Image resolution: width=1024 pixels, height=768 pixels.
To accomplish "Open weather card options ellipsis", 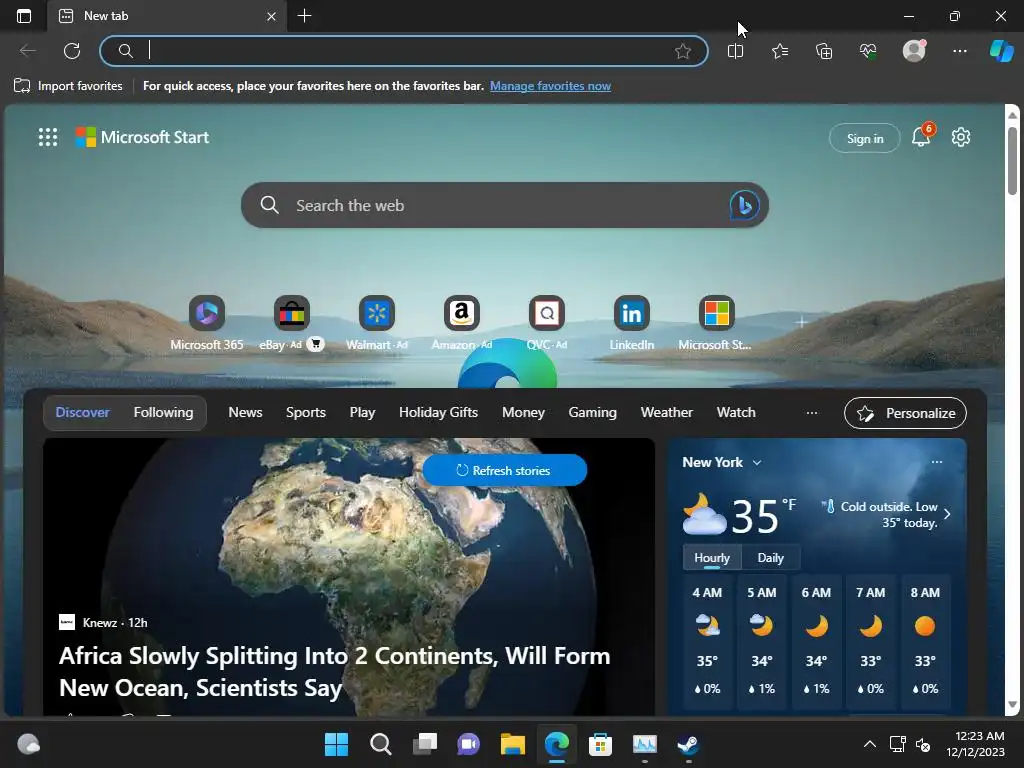I will (x=936, y=462).
